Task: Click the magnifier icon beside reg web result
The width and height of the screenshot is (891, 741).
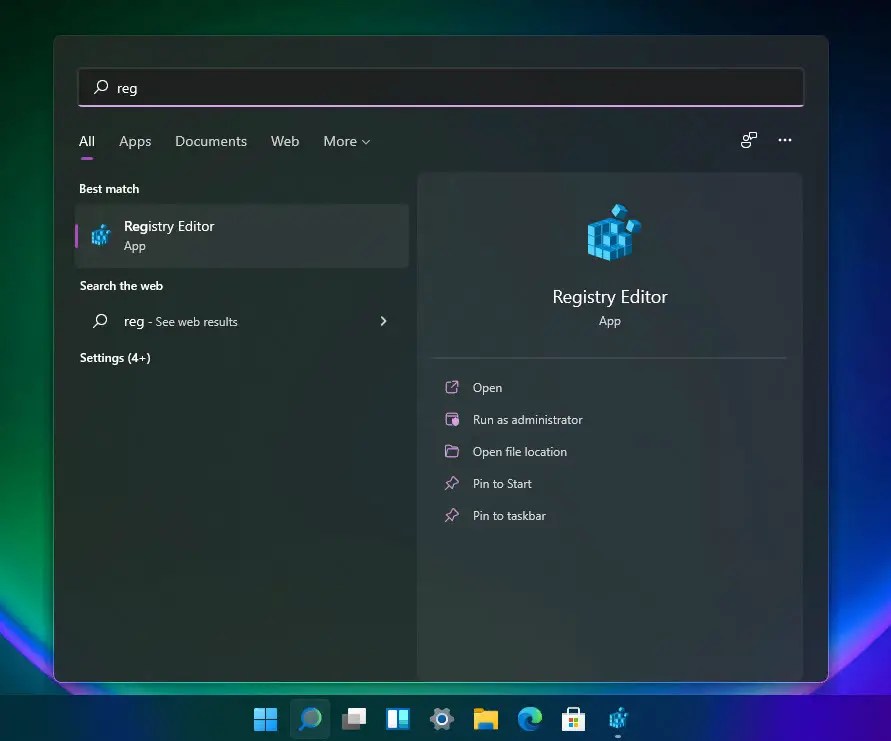Action: tap(100, 321)
